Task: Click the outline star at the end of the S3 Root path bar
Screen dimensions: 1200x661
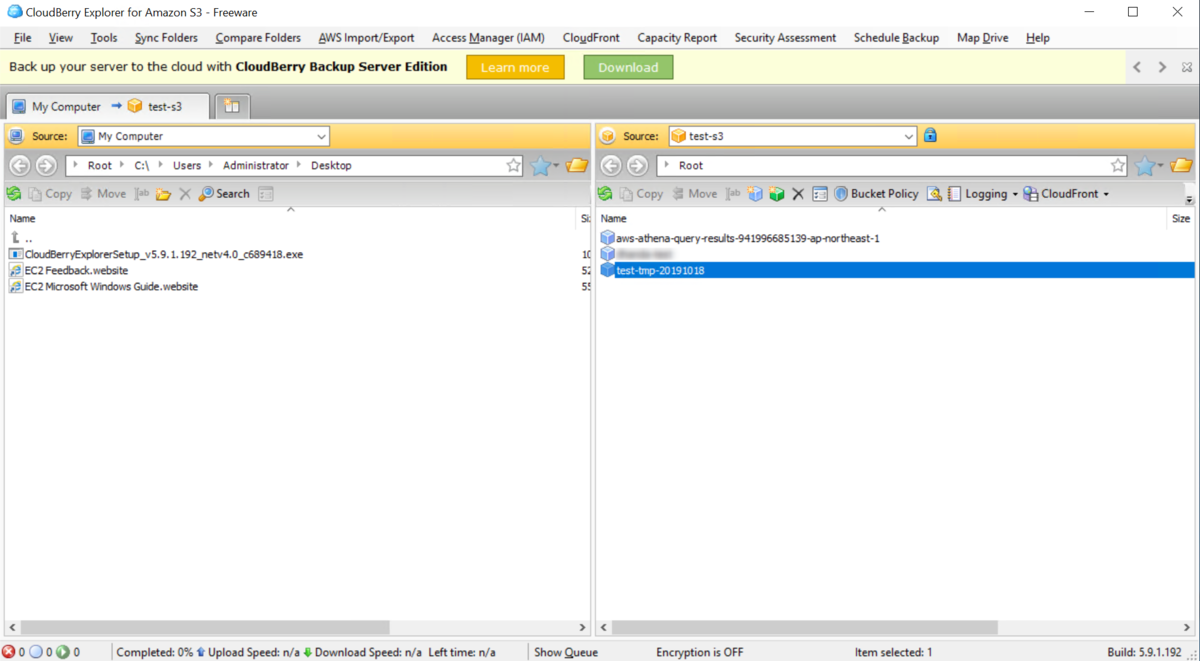Action: click(1118, 165)
